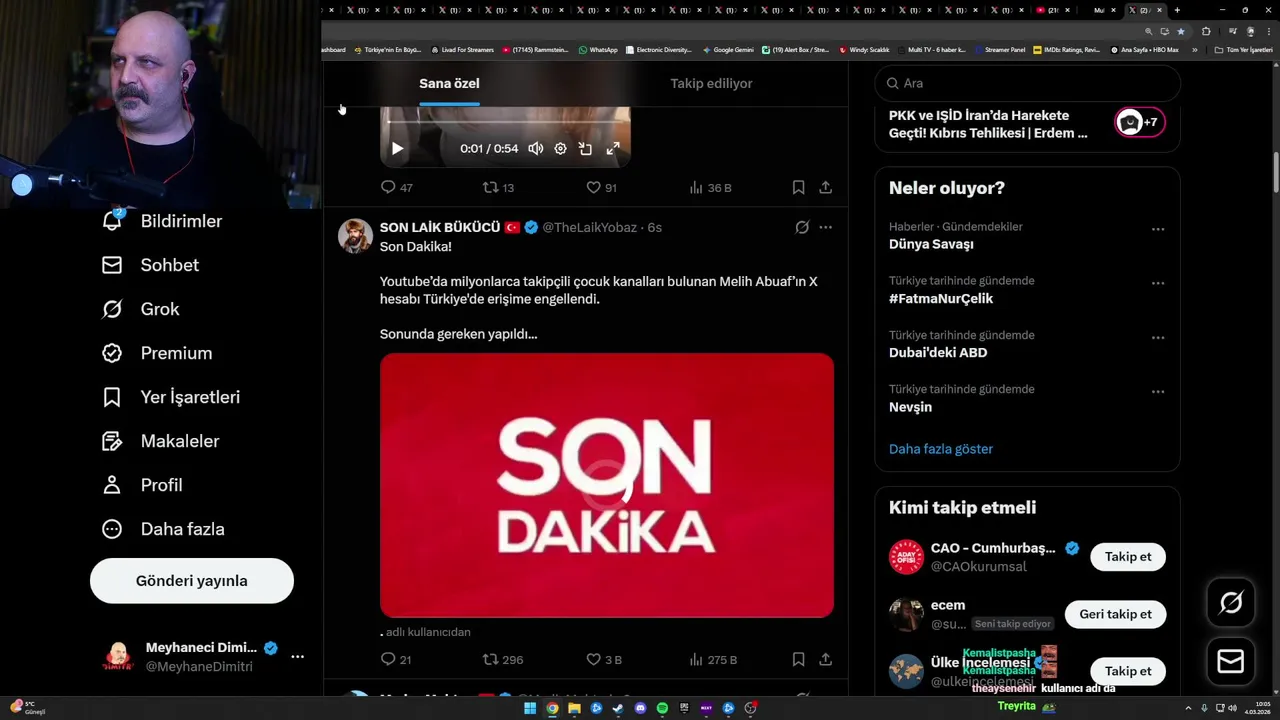Repost the post with 296 reposts
This screenshot has height=720, width=1280.
click(490, 659)
